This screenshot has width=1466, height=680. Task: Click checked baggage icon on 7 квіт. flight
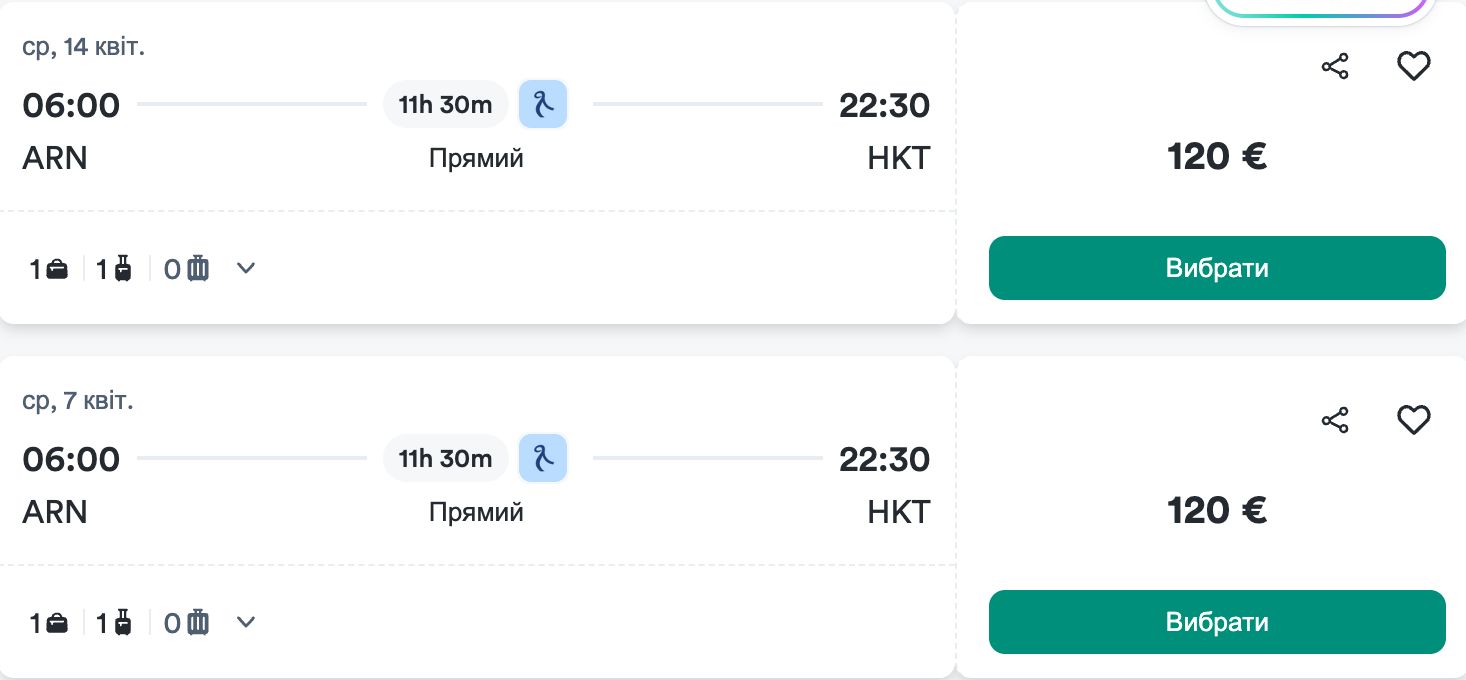click(198, 623)
